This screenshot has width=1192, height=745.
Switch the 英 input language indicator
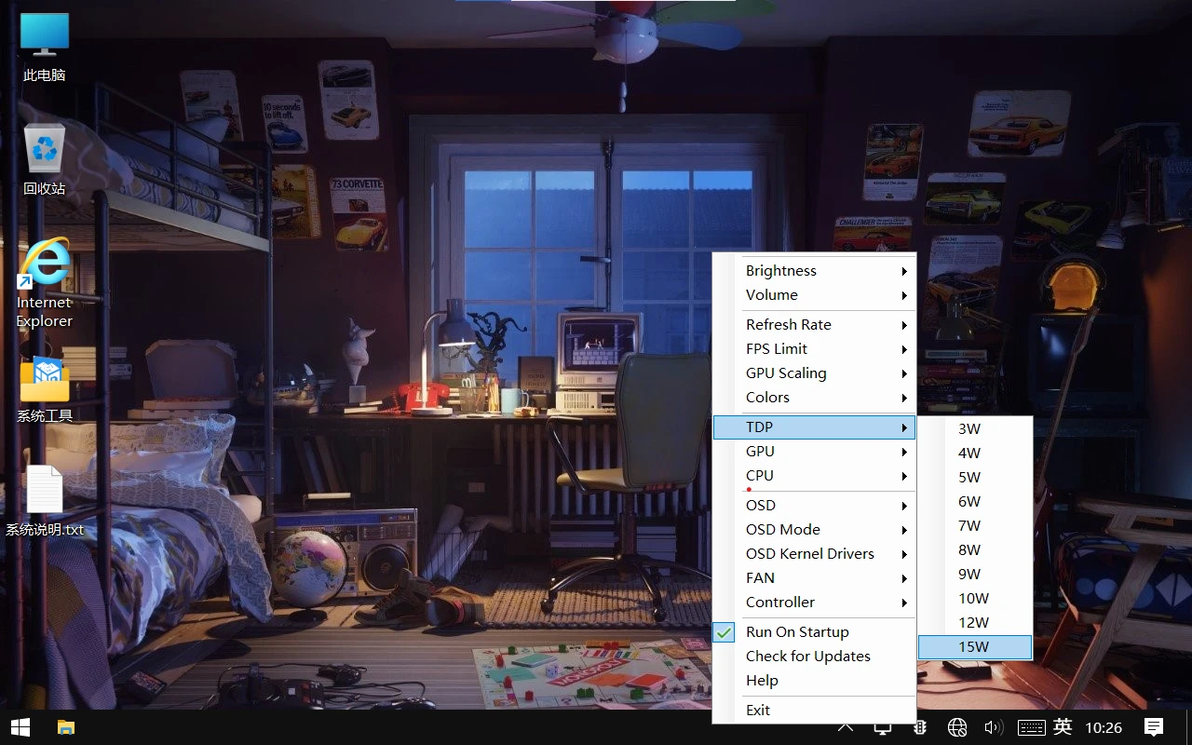point(1063,727)
